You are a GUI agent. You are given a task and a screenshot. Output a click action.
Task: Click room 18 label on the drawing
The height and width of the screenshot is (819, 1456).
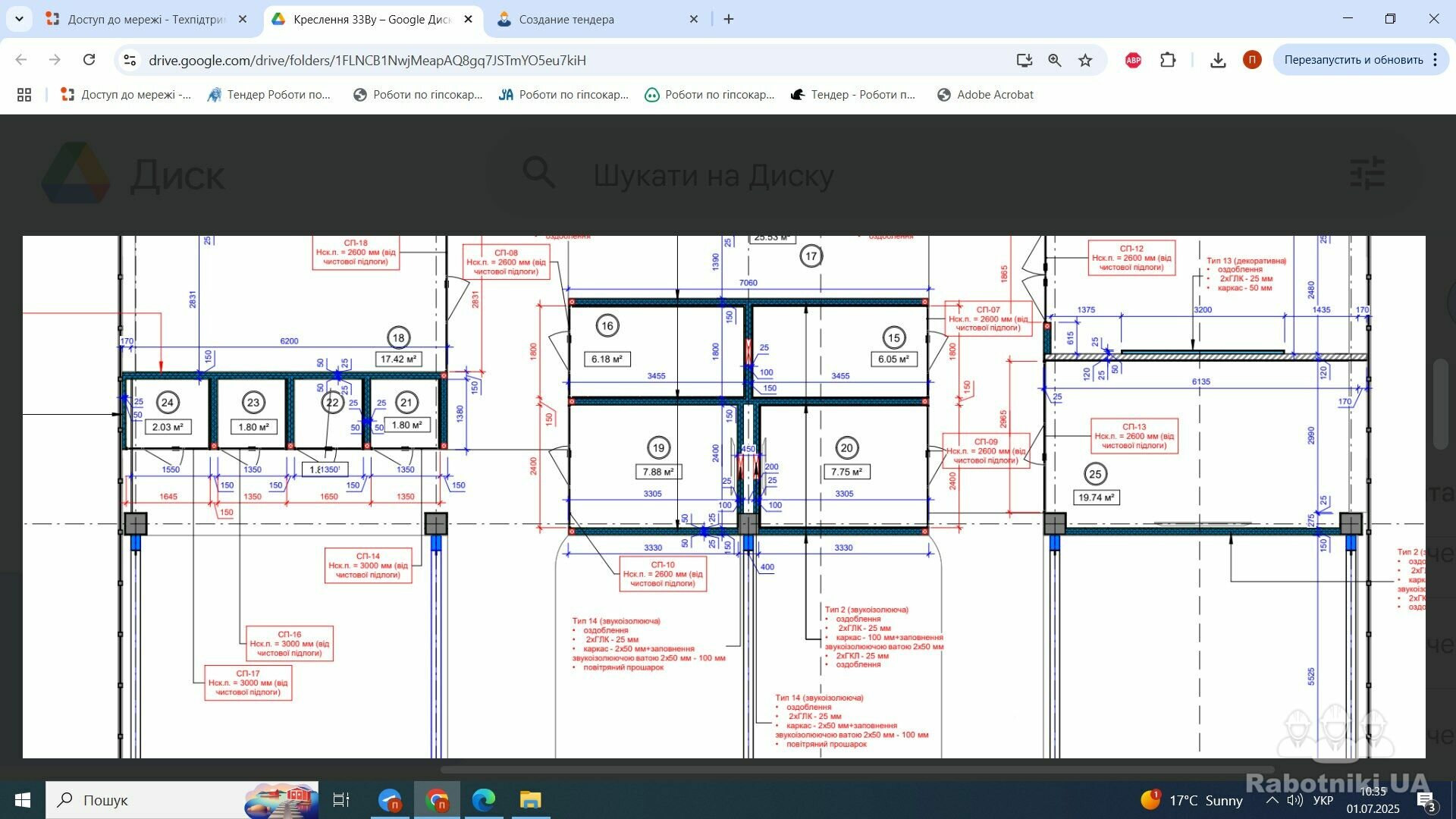pyautogui.click(x=398, y=337)
